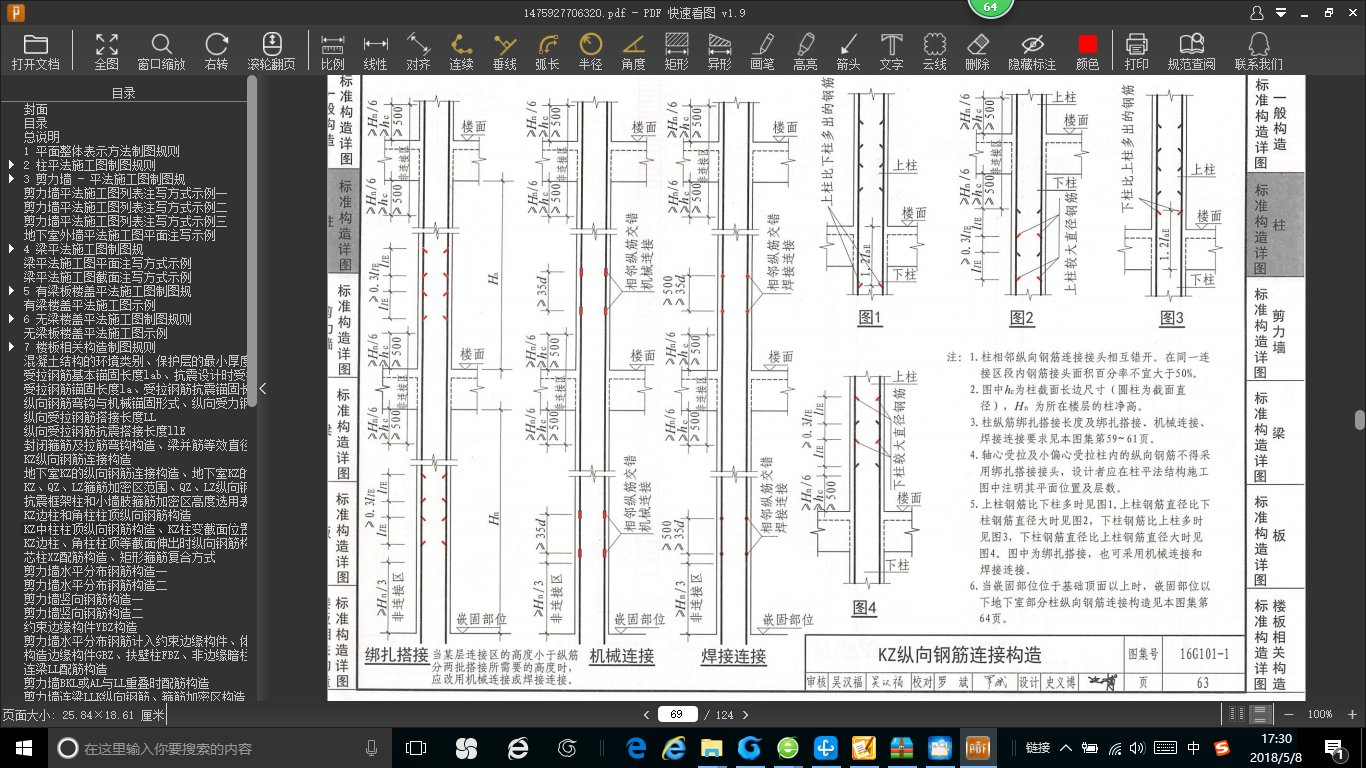
Task: Click the document vertical scrollbar thumb
Action: 1359,420
